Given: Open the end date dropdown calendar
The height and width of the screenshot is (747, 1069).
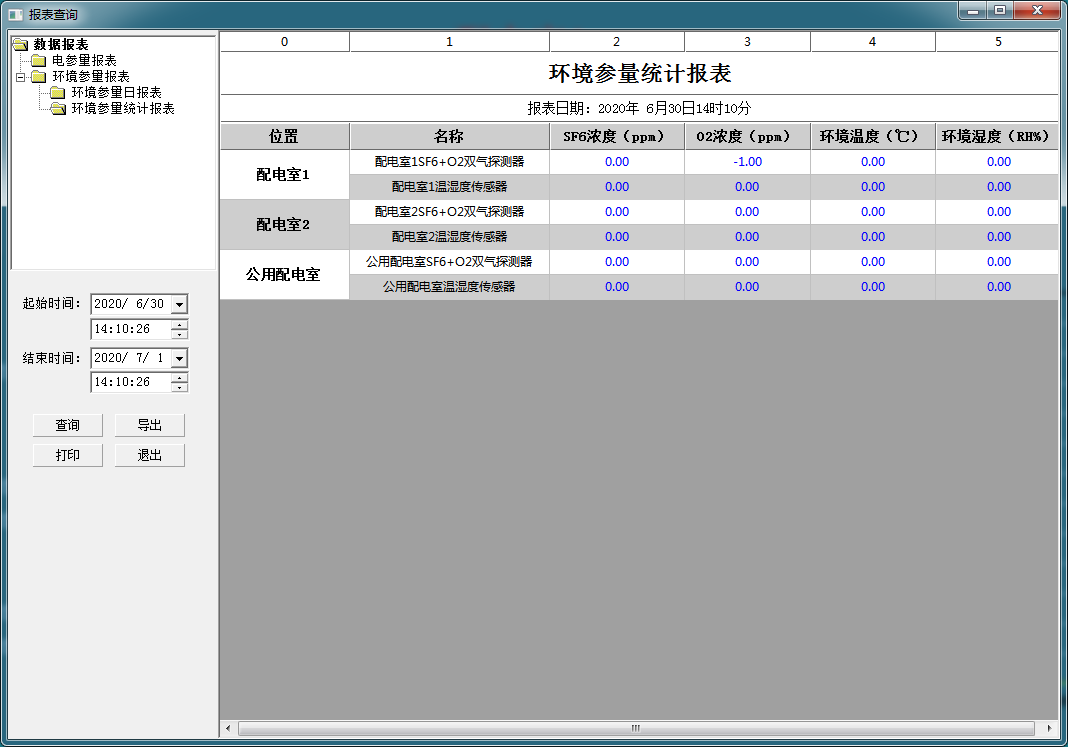Looking at the screenshot, I should (x=179, y=357).
